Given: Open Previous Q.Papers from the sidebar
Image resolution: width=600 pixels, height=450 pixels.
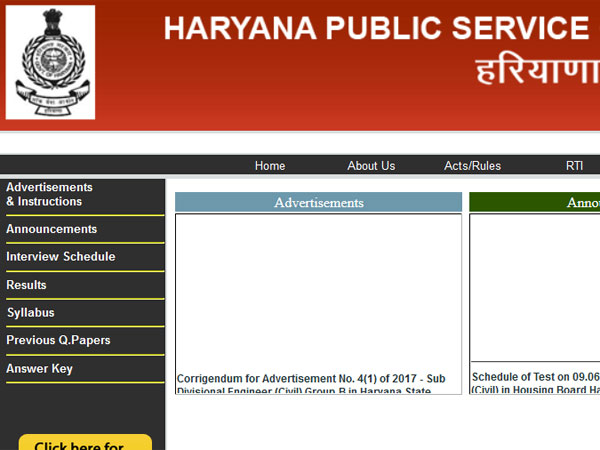Looking at the screenshot, I should point(58,341).
